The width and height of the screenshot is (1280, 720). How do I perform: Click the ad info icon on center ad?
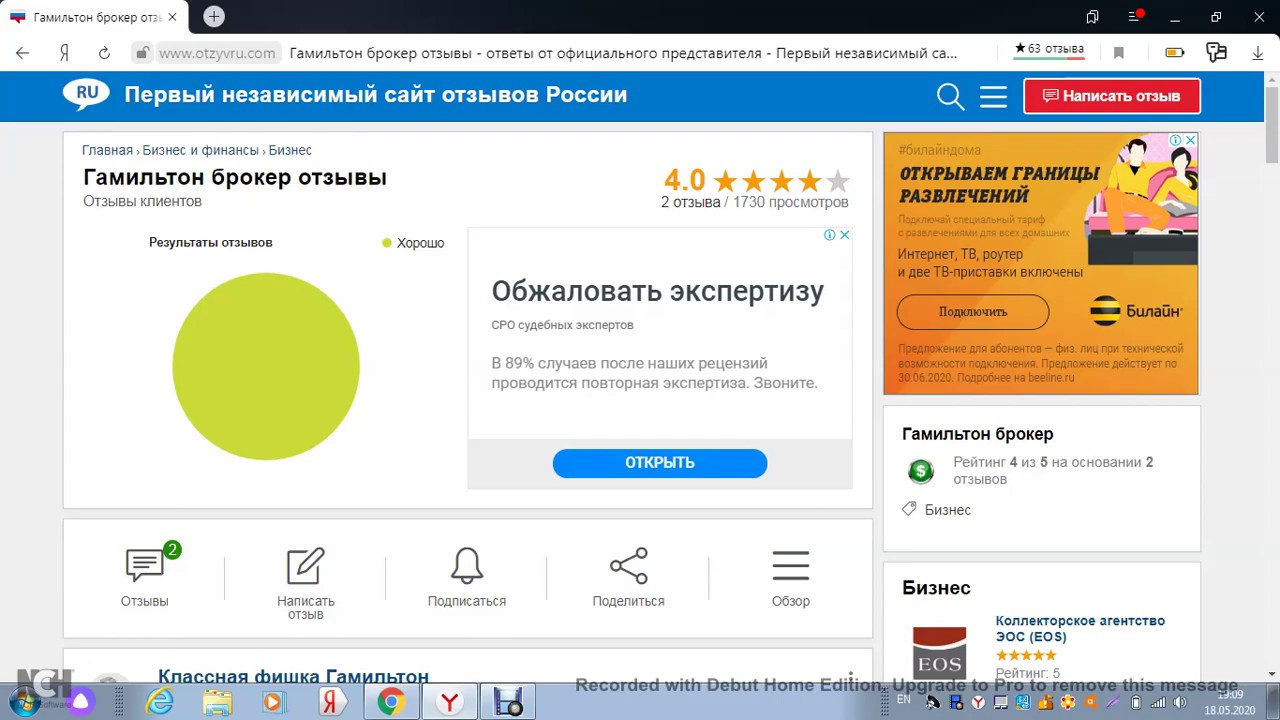coord(830,235)
